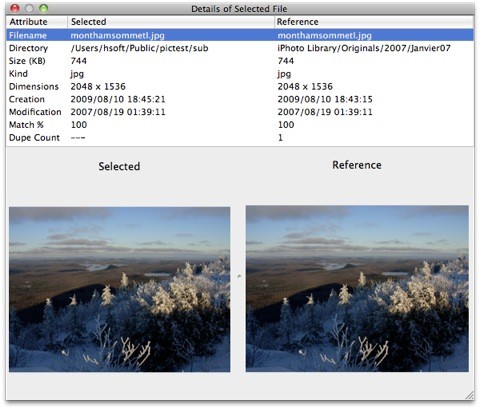Select the Filename attribute row label

tap(28, 35)
